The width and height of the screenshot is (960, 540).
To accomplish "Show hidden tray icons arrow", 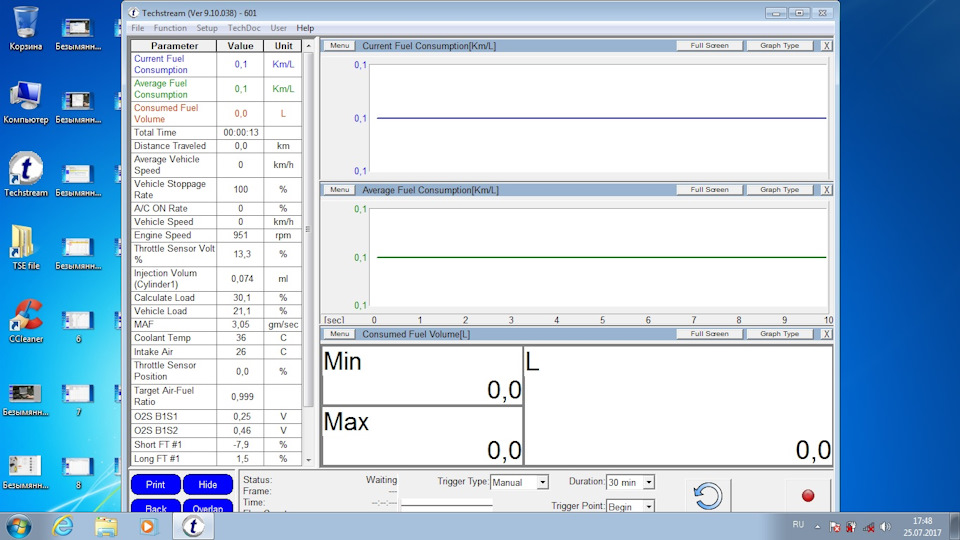I will click(817, 527).
